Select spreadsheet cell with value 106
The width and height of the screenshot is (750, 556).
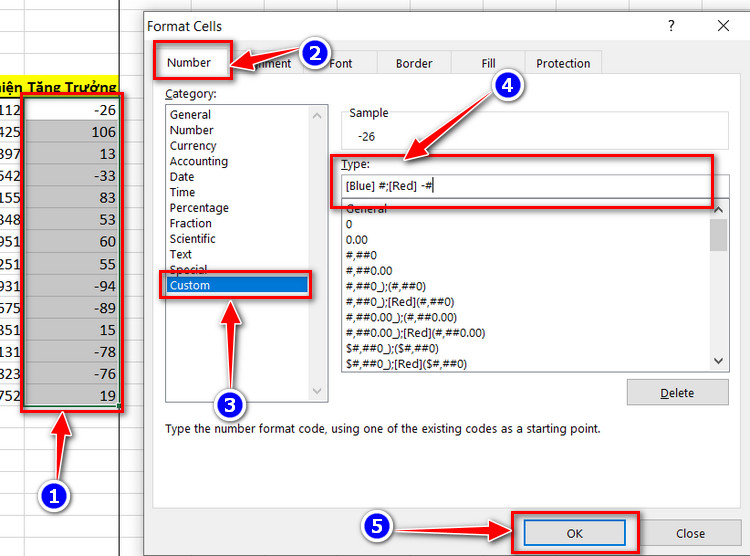(72, 132)
